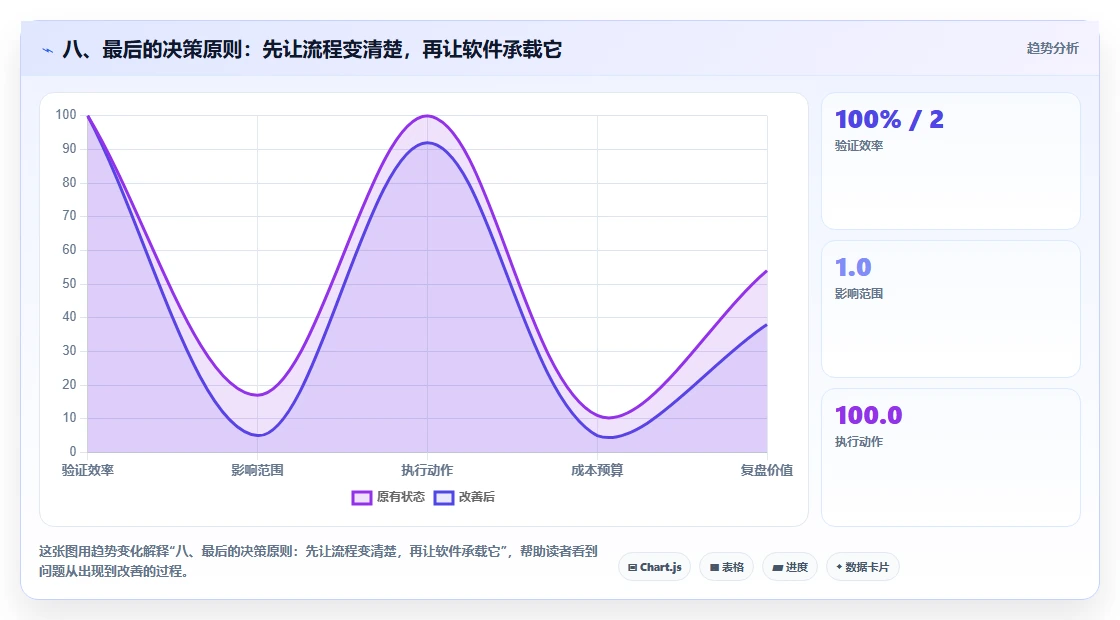Toggle the 改善后 legend swatch

[x=444, y=498]
